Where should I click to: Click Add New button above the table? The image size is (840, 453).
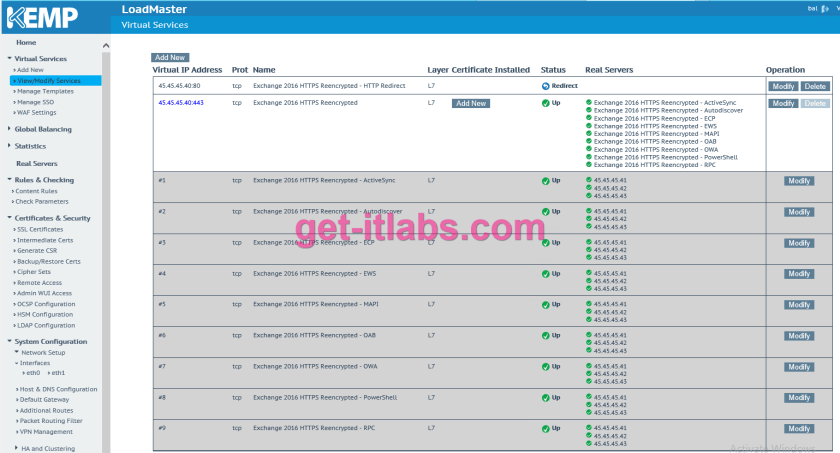[x=170, y=57]
